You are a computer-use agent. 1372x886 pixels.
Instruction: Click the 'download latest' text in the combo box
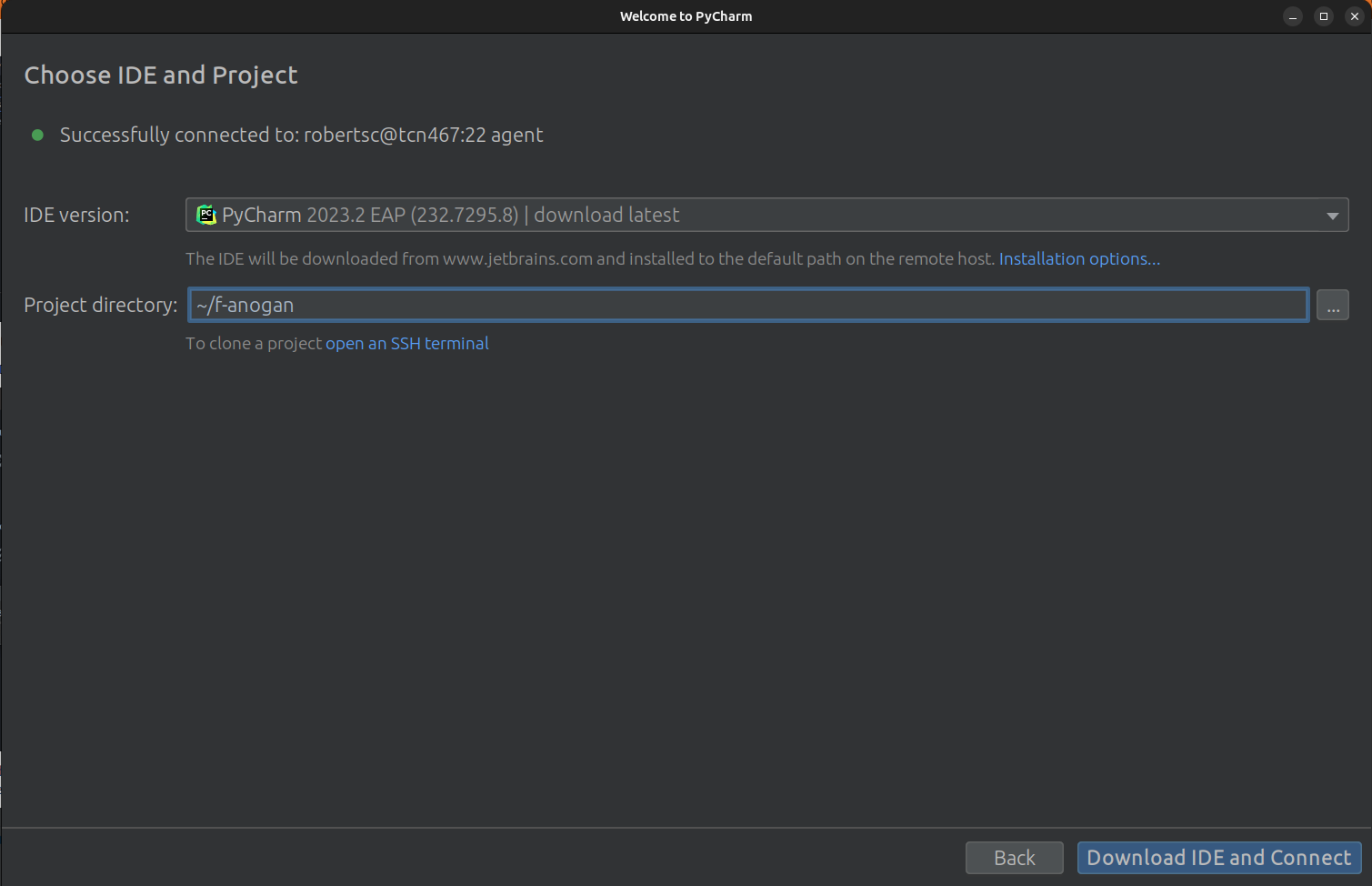[606, 216]
